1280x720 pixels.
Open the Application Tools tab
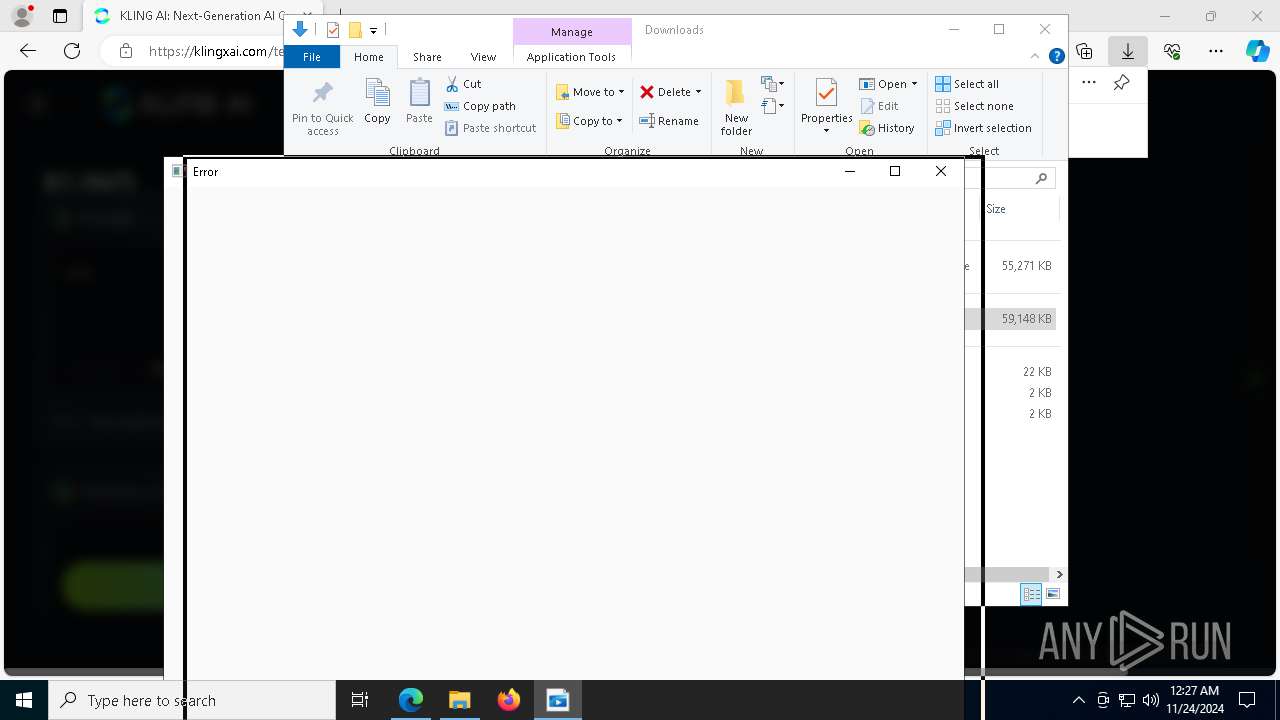click(571, 57)
